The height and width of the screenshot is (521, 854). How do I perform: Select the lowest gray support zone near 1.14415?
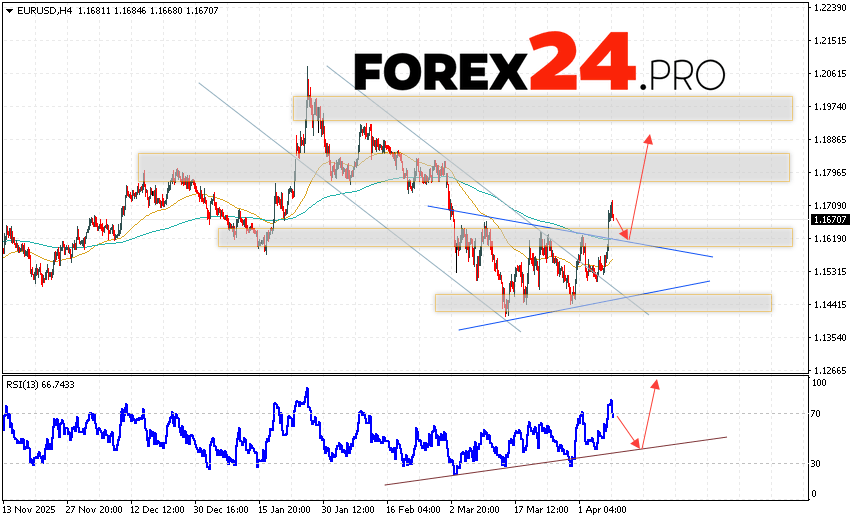point(602,302)
